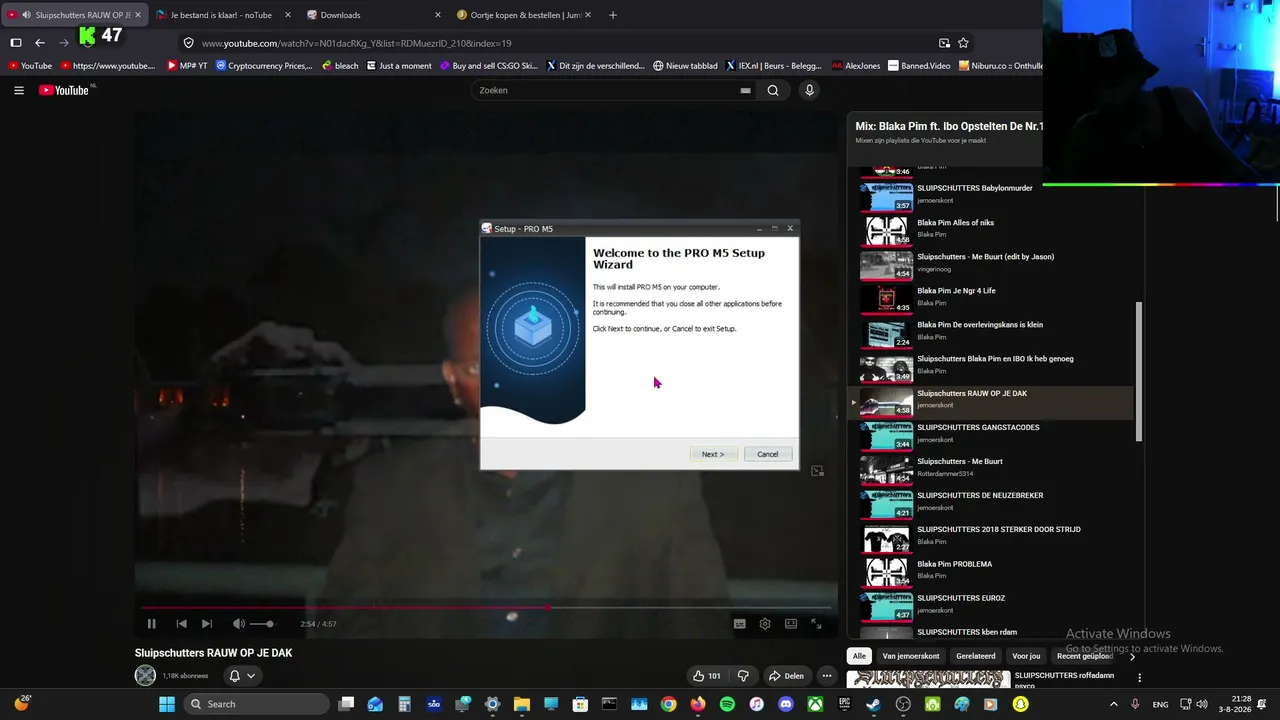Submit search with the magnifier icon

tap(773, 90)
